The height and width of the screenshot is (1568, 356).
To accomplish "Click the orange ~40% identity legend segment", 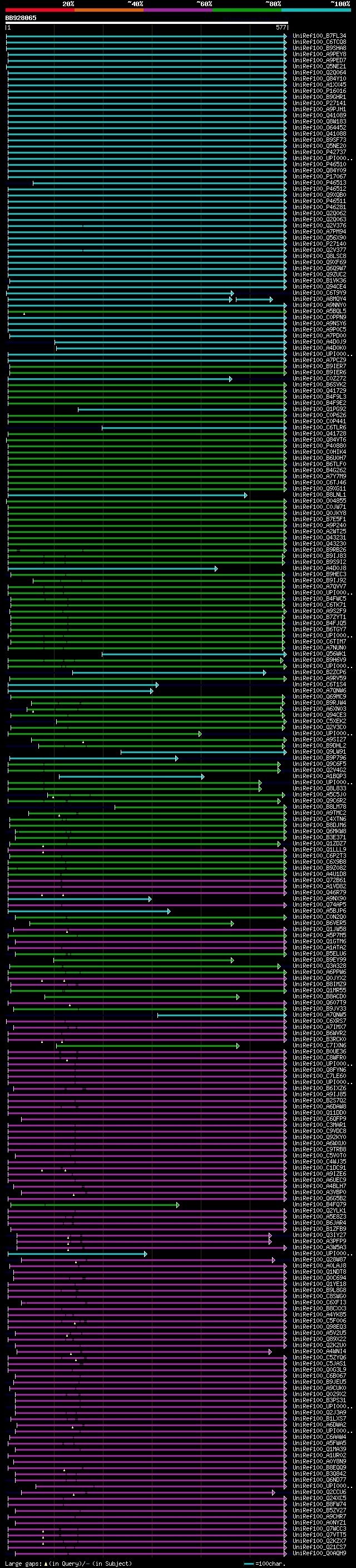I will 109,10.
